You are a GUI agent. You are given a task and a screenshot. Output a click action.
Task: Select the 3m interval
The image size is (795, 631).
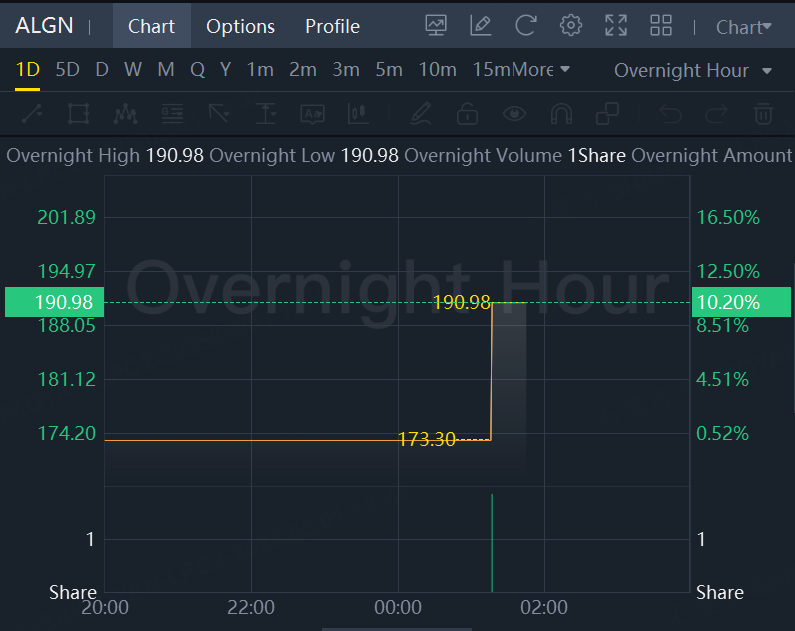coord(346,69)
